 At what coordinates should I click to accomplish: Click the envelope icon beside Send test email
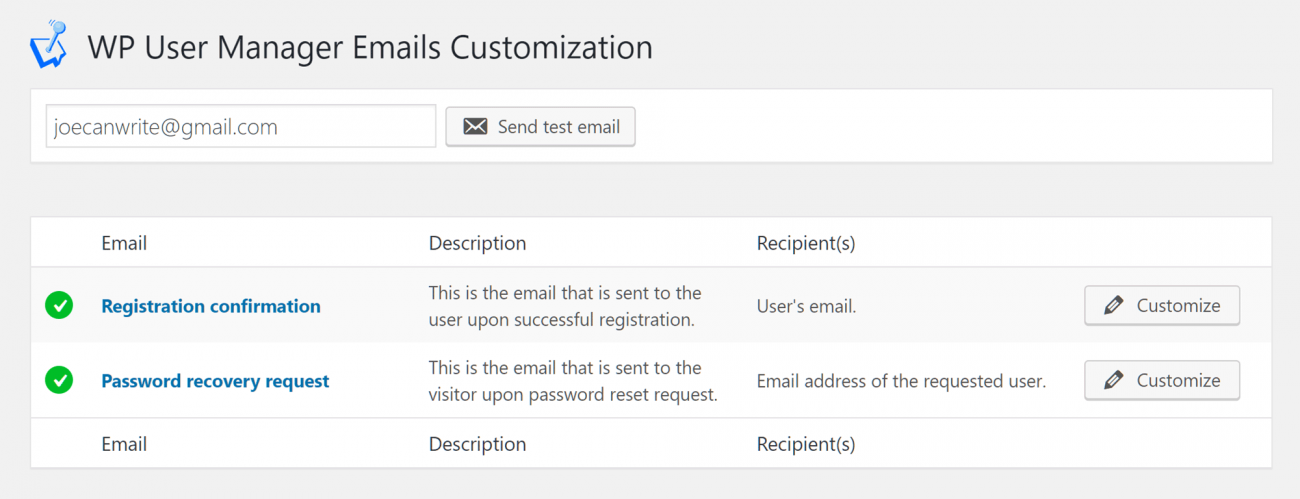[x=475, y=127]
